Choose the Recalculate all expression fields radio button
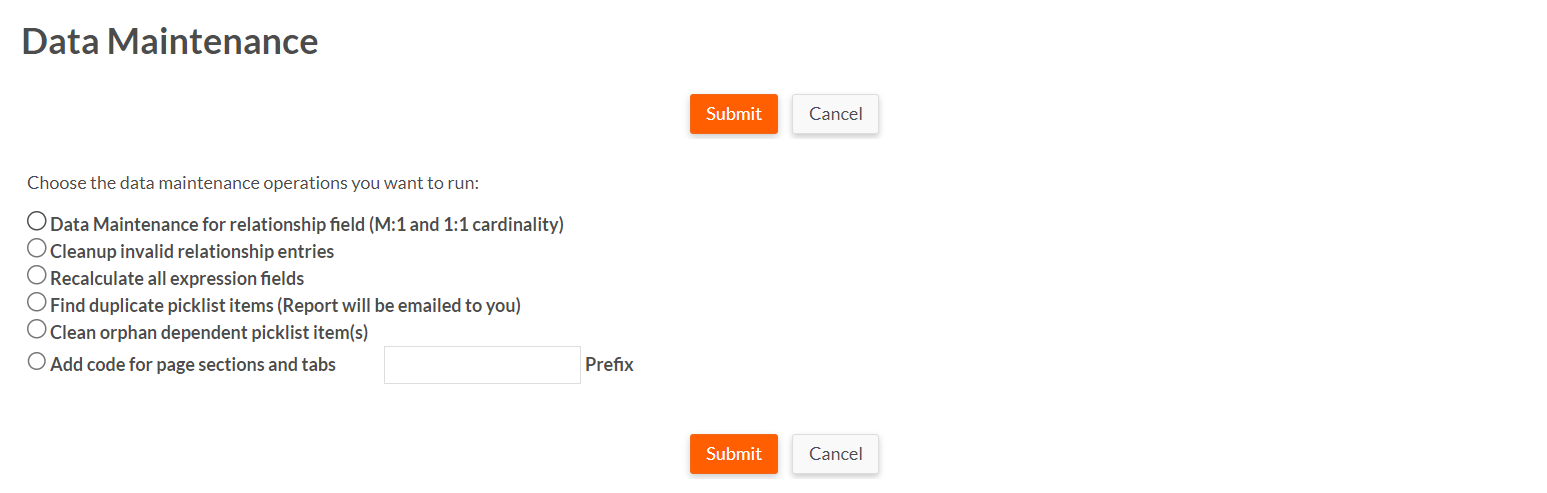This screenshot has height=493, width=1547. point(37,274)
